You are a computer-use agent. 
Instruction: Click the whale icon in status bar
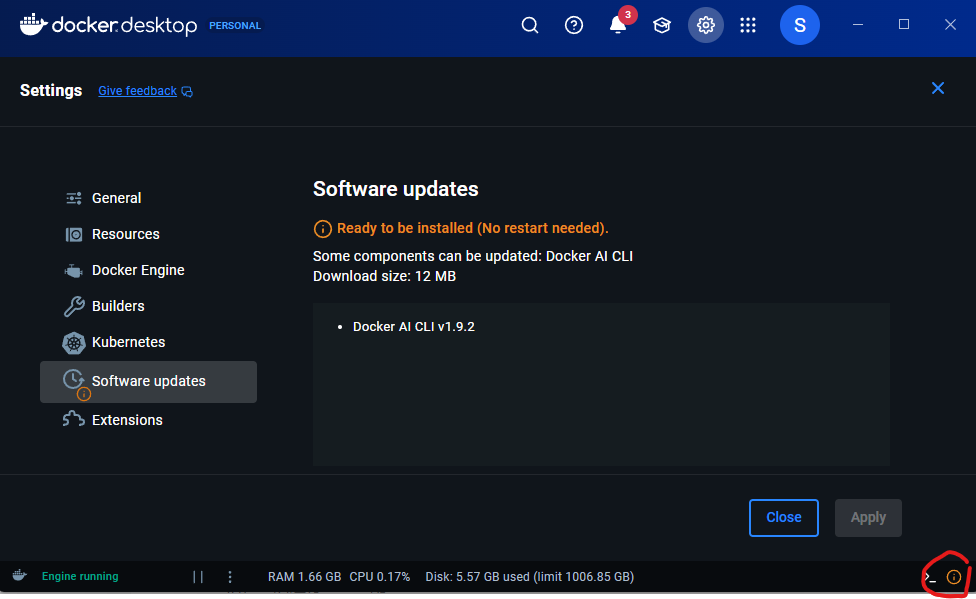(20, 575)
